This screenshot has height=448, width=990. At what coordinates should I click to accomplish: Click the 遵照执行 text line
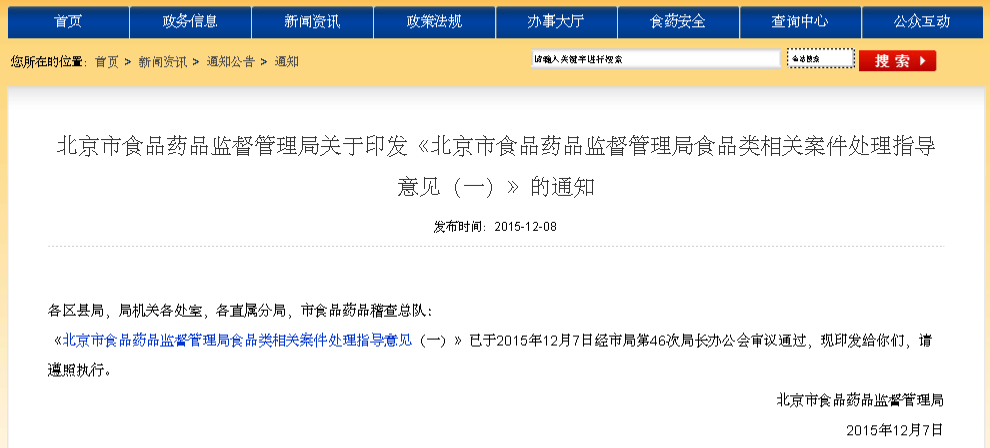click(80, 371)
